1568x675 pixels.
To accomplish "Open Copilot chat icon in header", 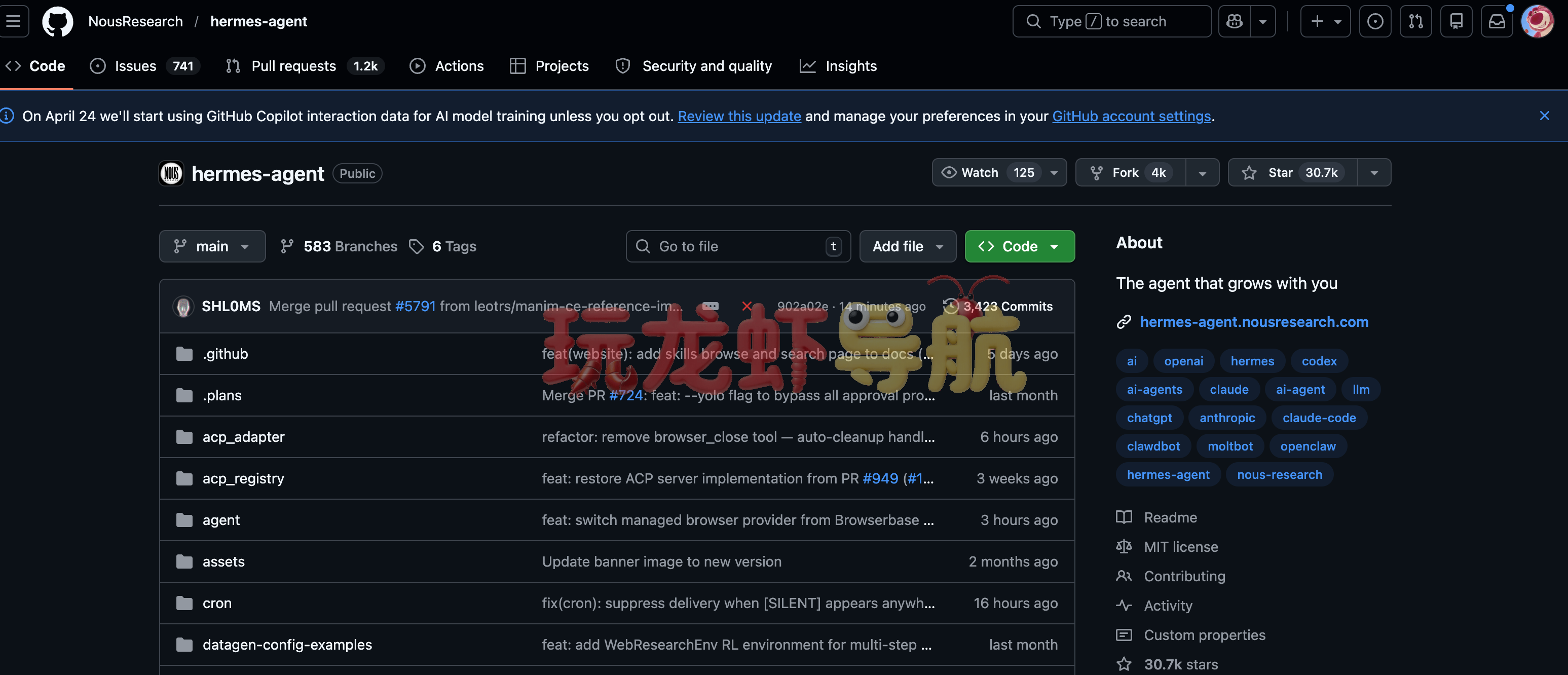I will pyautogui.click(x=1235, y=21).
